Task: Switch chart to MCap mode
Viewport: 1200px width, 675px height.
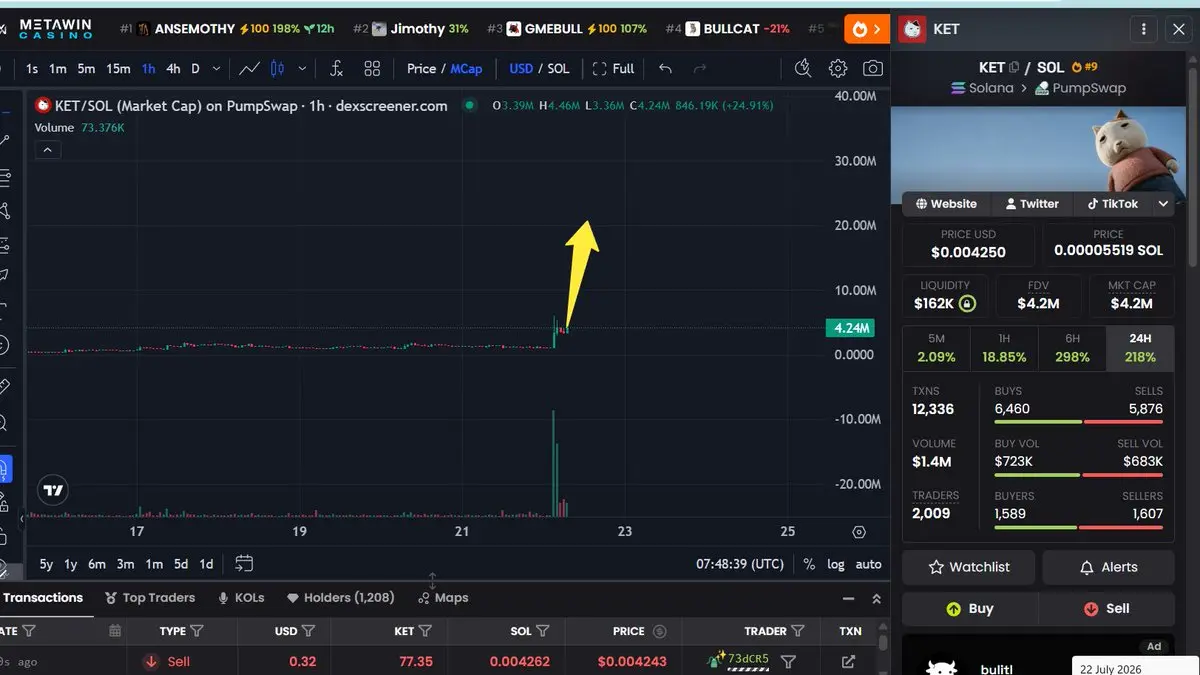Action: [x=466, y=69]
